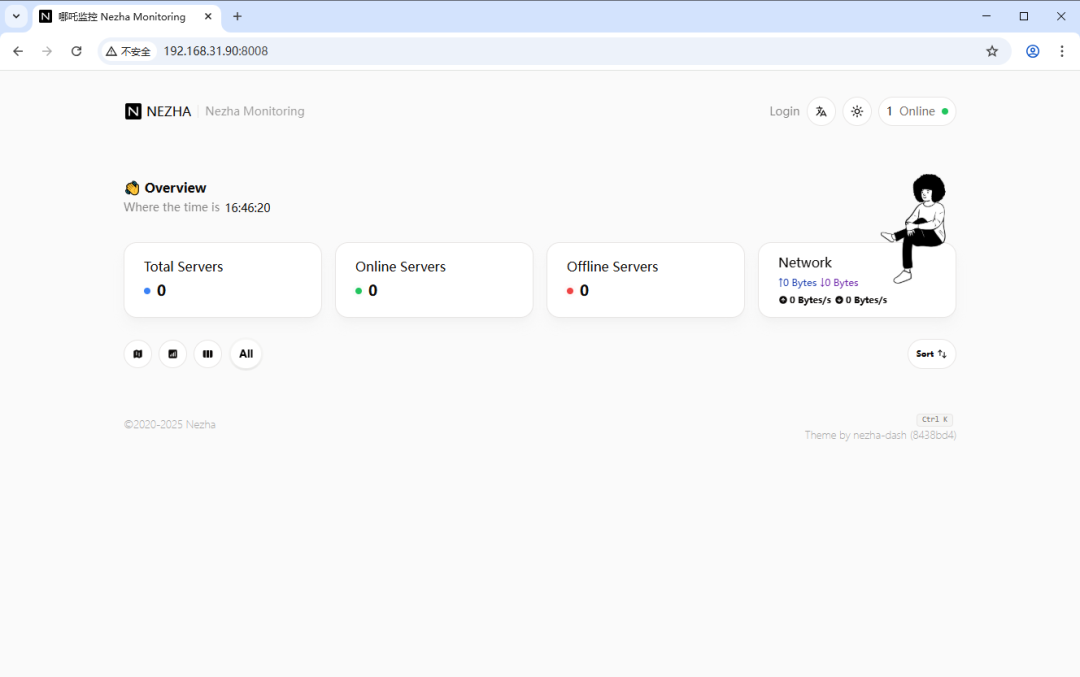This screenshot has width=1080, height=677.
Task: Bookmark this page with star icon
Action: coord(992,51)
